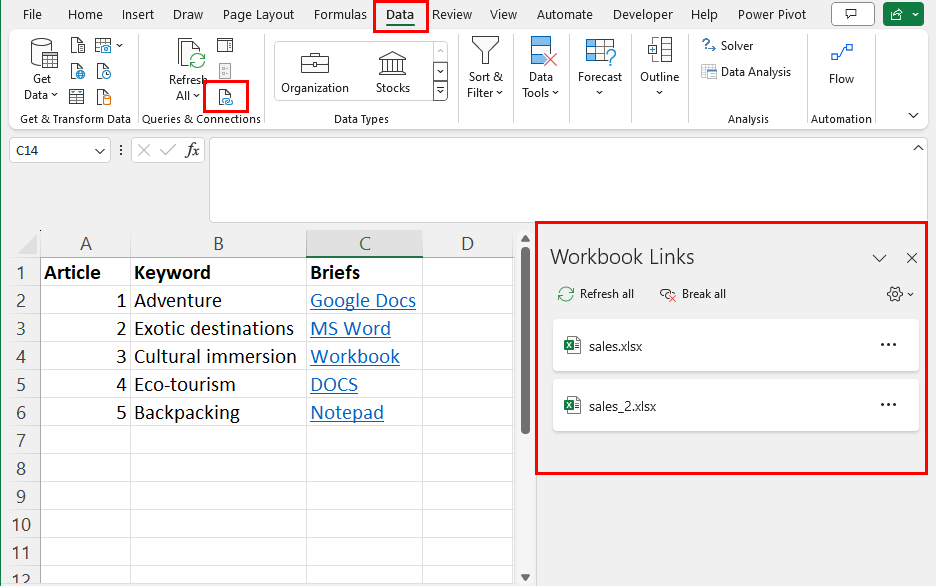
Task: Open the Outline dropdown
Action: (x=660, y=67)
